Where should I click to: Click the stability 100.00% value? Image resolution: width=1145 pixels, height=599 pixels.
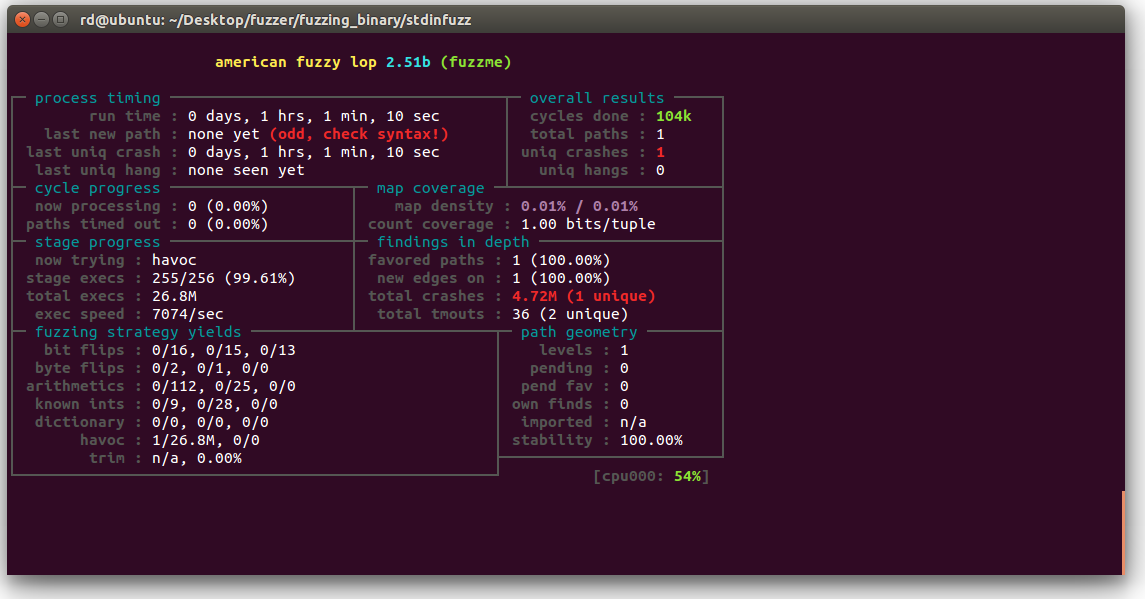point(651,440)
